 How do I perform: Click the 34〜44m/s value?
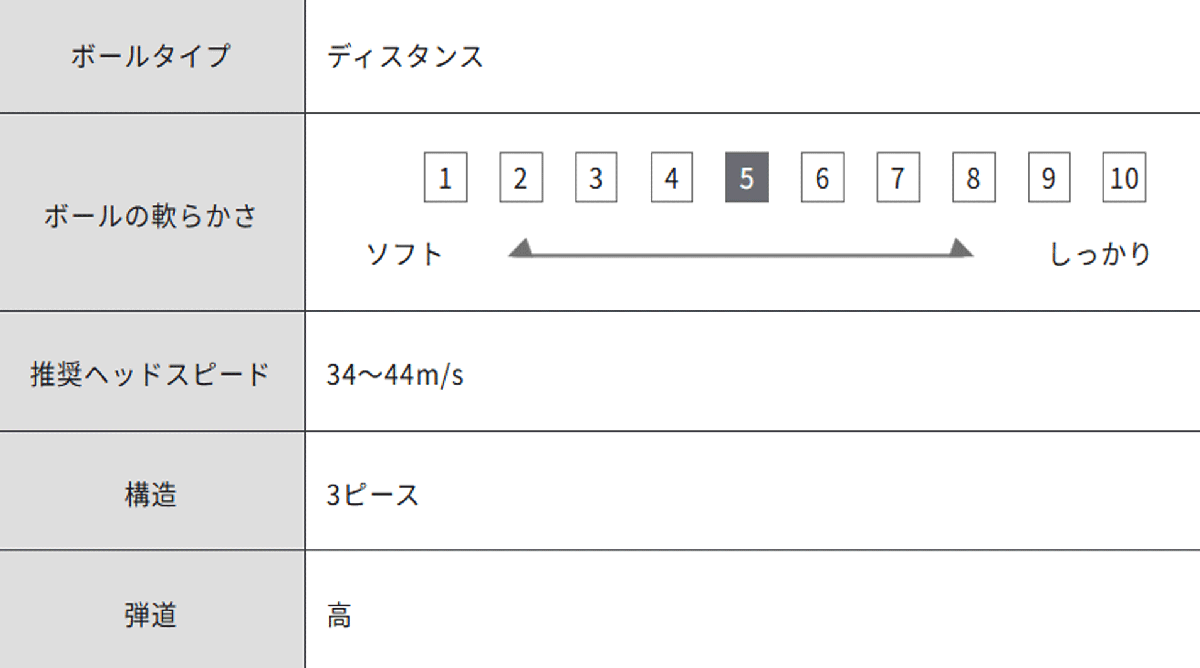pos(395,376)
